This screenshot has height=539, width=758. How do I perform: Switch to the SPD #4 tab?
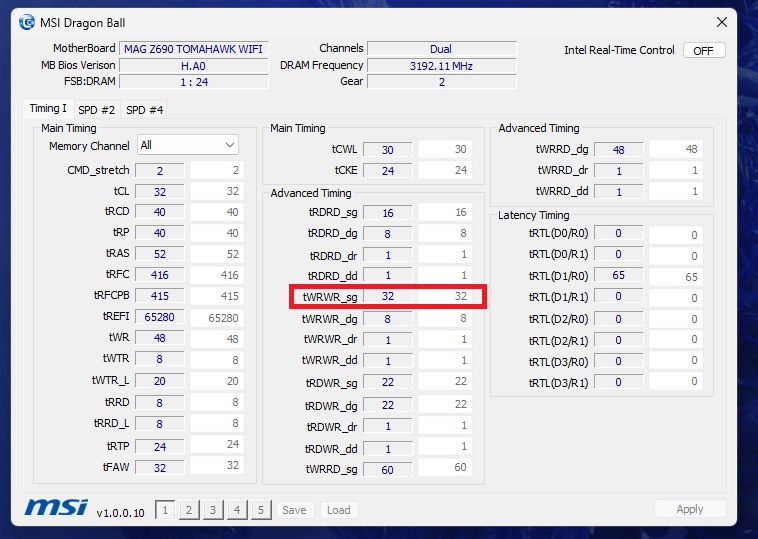pos(145,110)
